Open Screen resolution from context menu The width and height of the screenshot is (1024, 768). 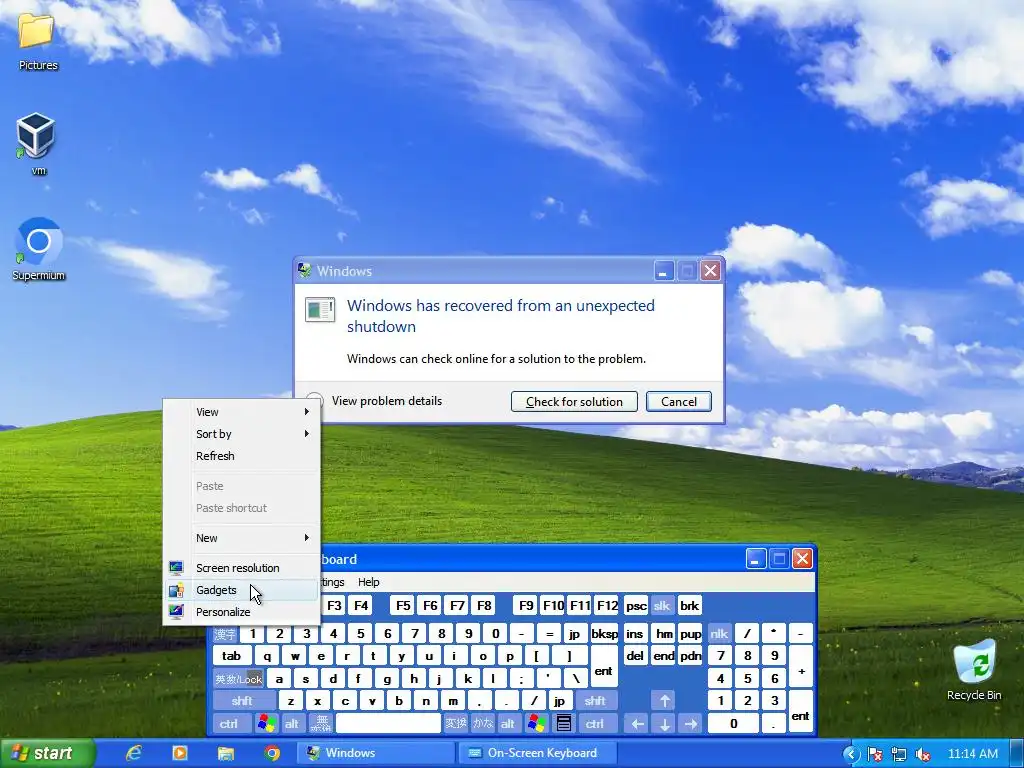pos(242,568)
